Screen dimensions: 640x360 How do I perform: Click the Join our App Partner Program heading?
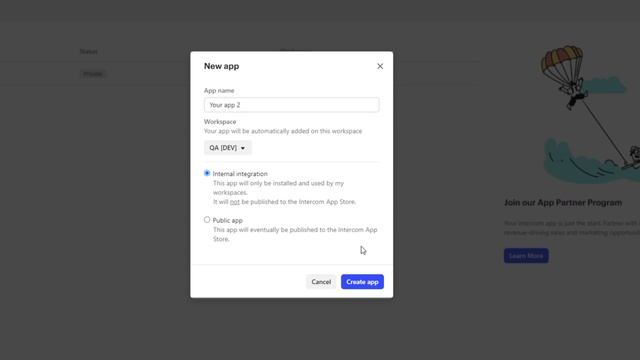click(563, 203)
